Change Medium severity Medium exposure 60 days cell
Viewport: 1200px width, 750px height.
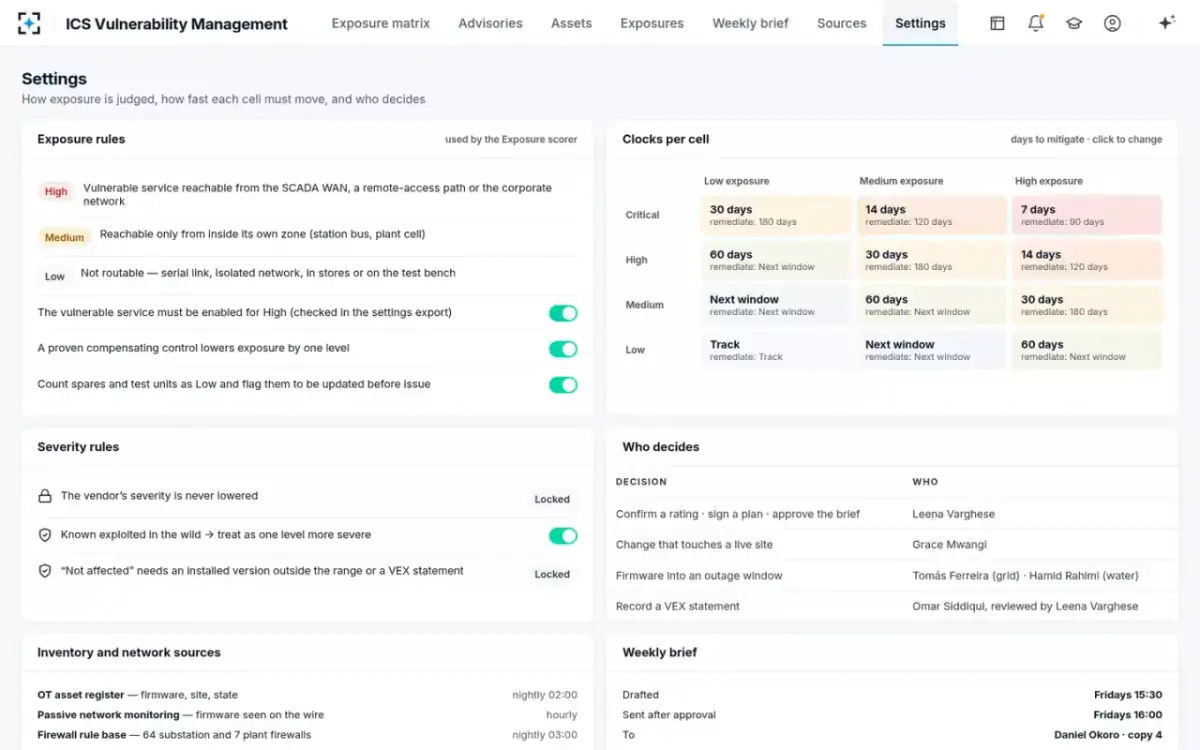(x=931, y=305)
